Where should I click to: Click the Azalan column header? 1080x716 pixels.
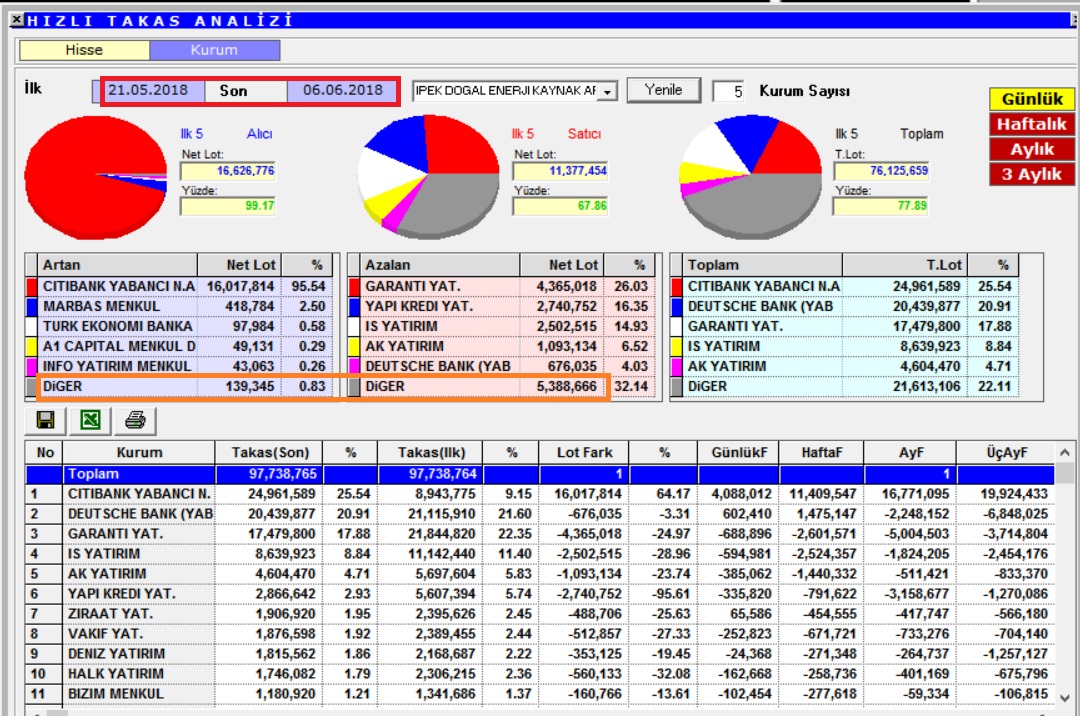tap(440, 265)
